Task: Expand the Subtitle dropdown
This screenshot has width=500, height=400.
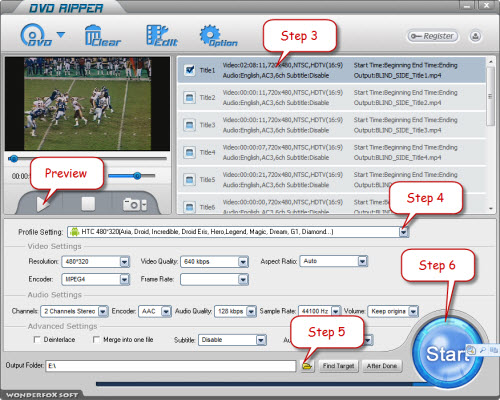Action: click(x=261, y=340)
